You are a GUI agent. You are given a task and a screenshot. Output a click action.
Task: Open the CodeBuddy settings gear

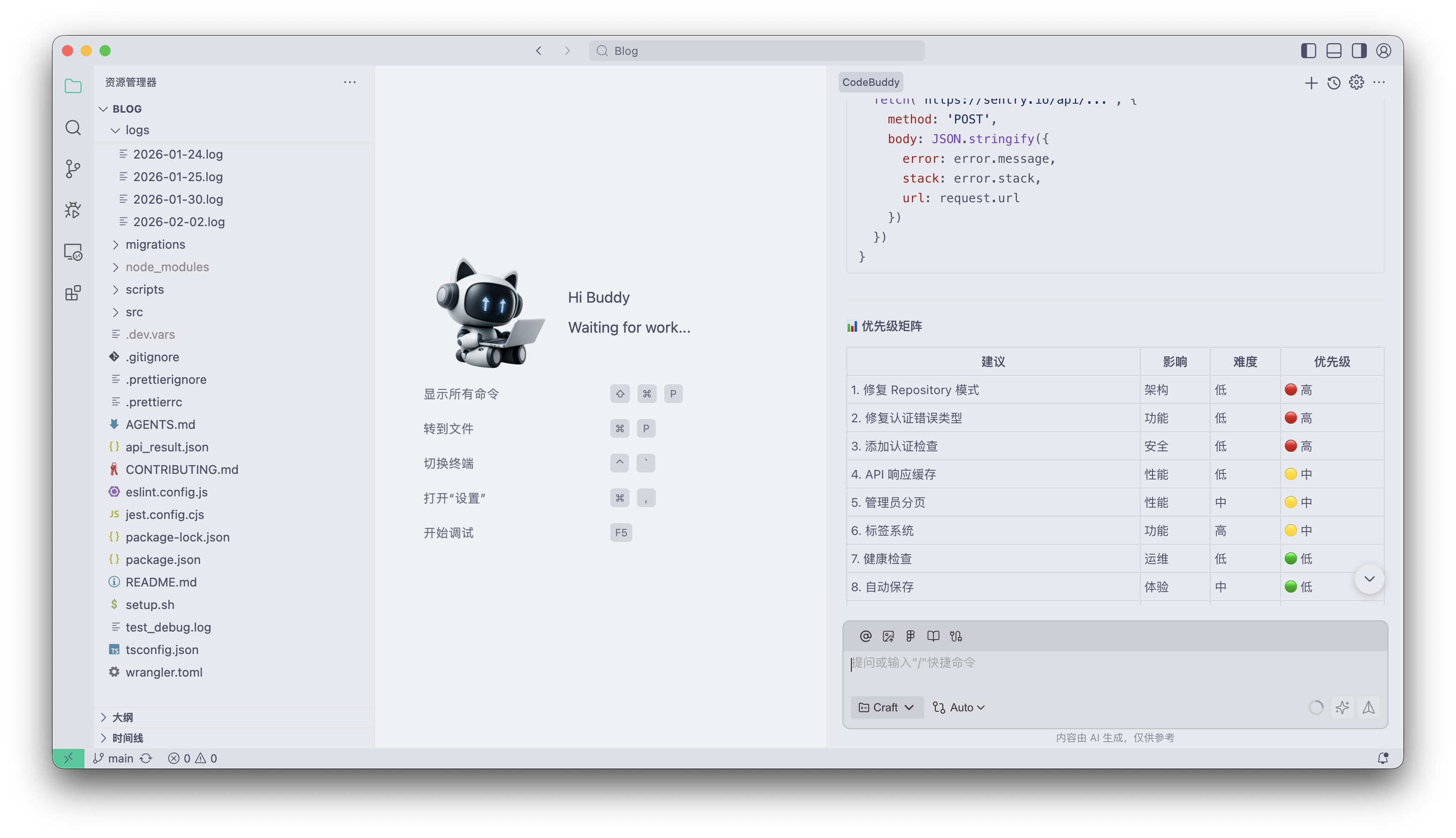1357,82
